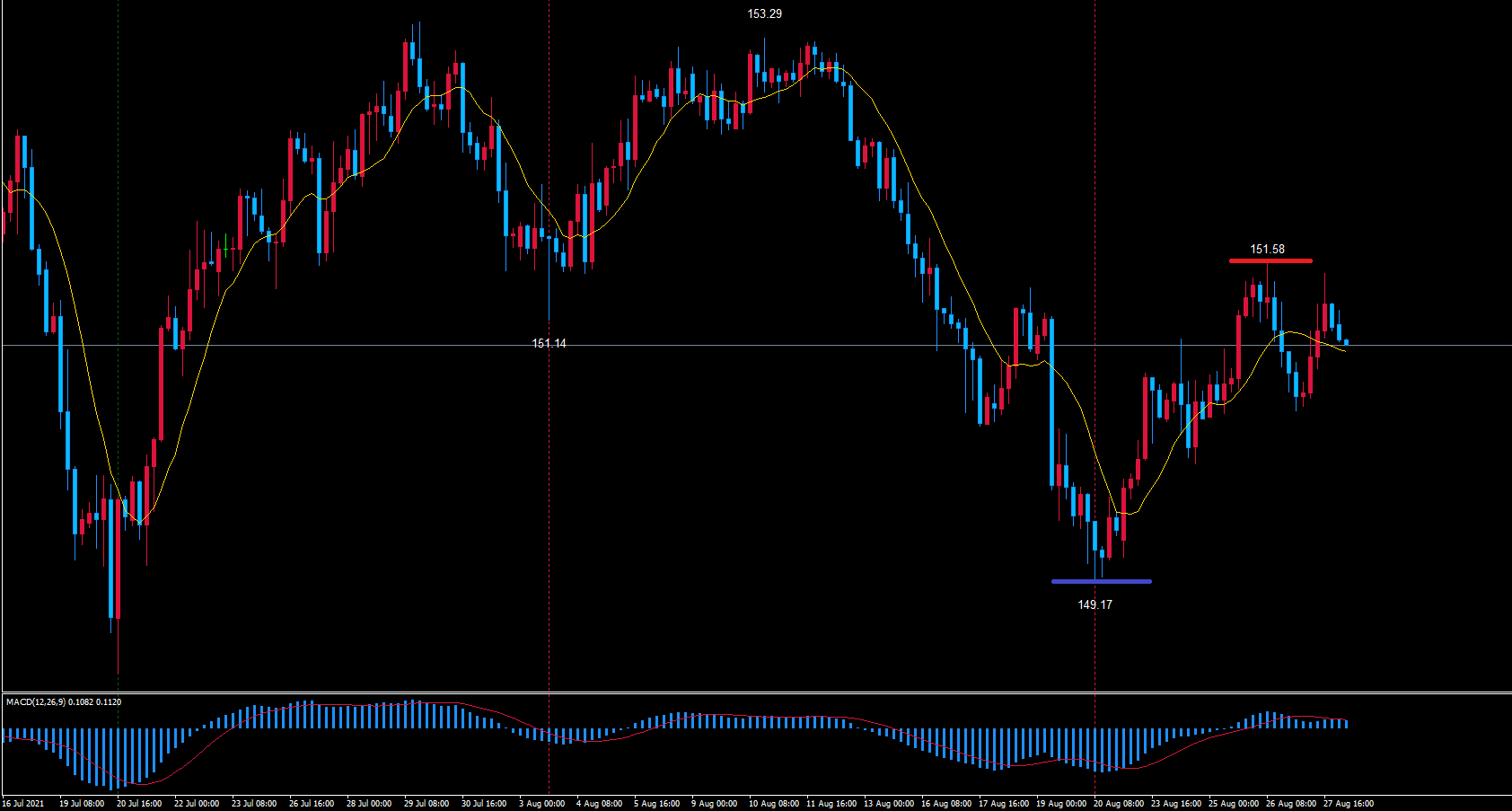Image resolution: width=1512 pixels, height=811 pixels.
Task: Click the divider between chart and MACD panel
Action: (756, 692)
